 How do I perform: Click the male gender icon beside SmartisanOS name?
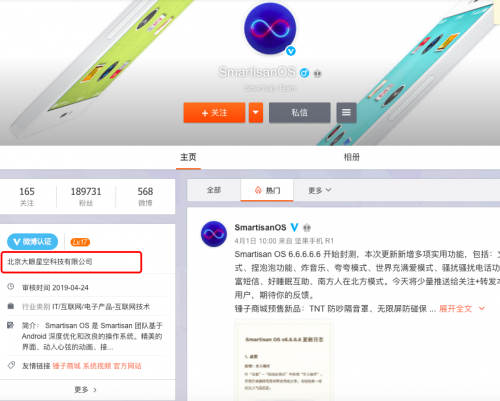(x=304, y=73)
